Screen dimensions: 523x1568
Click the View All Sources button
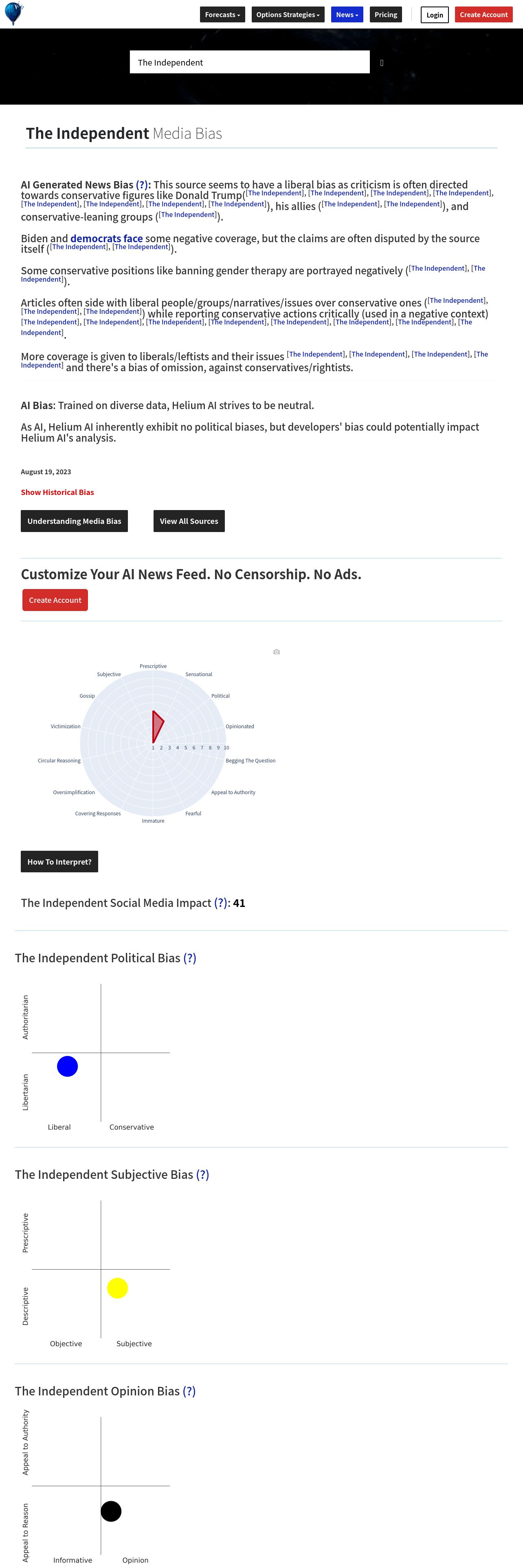(189, 521)
